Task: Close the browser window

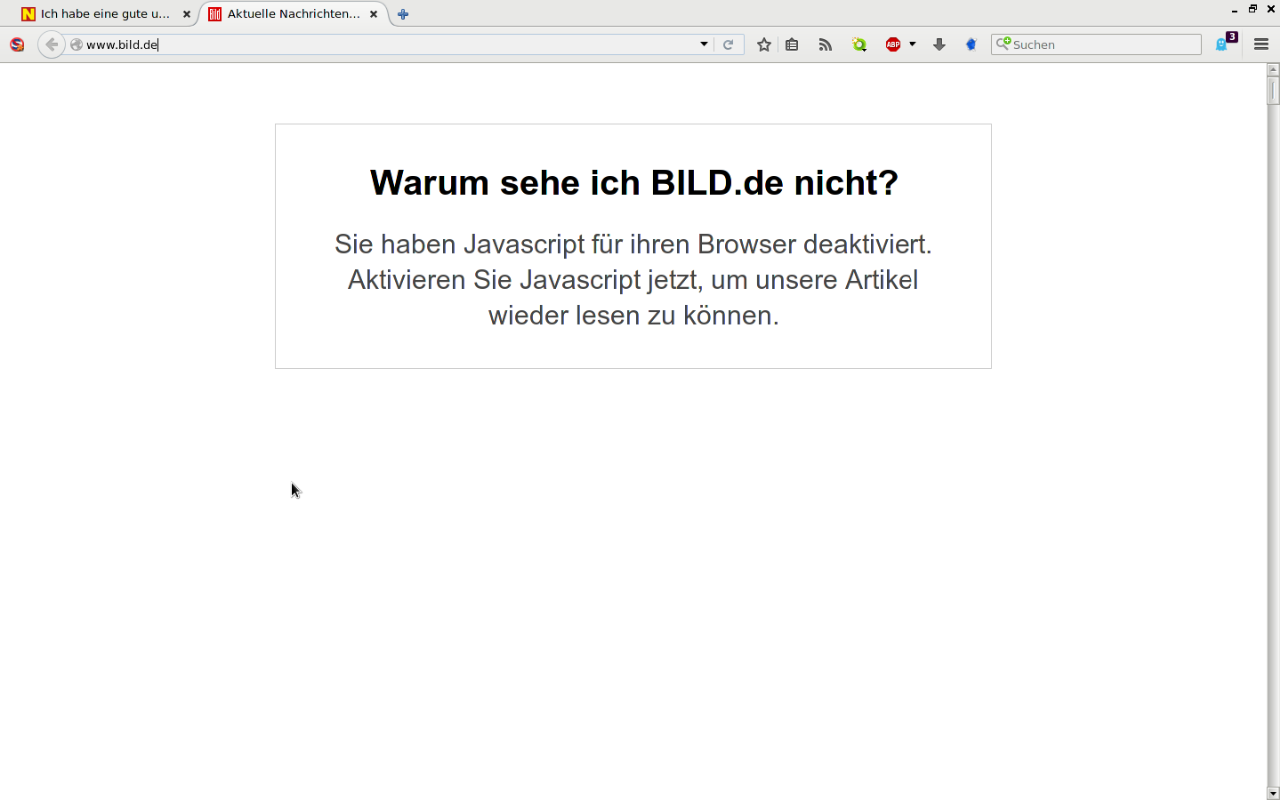Action: point(1270,9)
